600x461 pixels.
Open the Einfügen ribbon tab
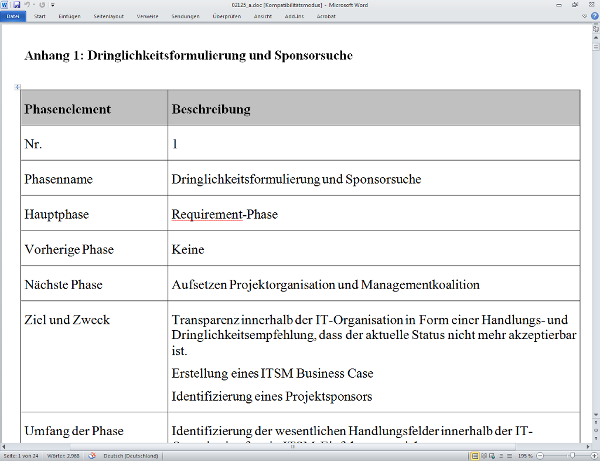72,17
